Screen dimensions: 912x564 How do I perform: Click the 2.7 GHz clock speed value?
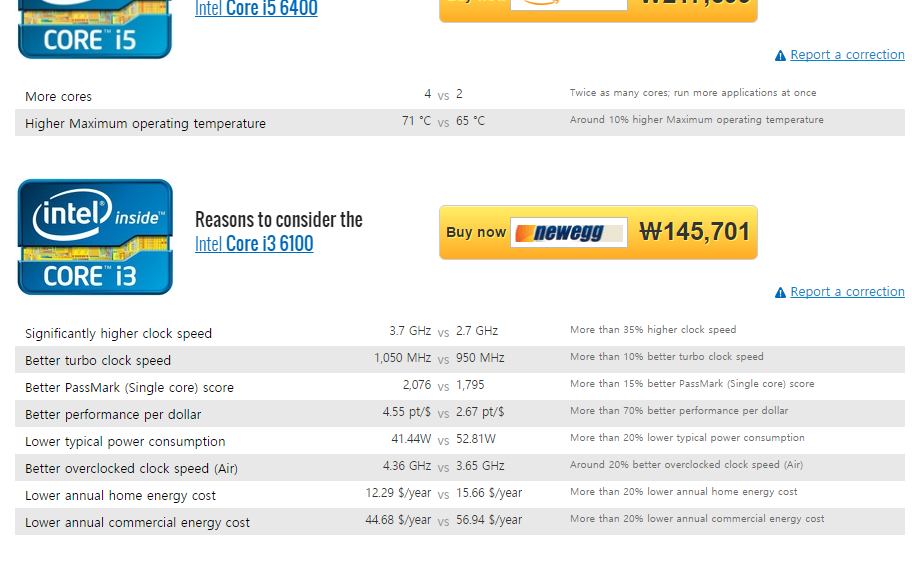coord(477,331)
